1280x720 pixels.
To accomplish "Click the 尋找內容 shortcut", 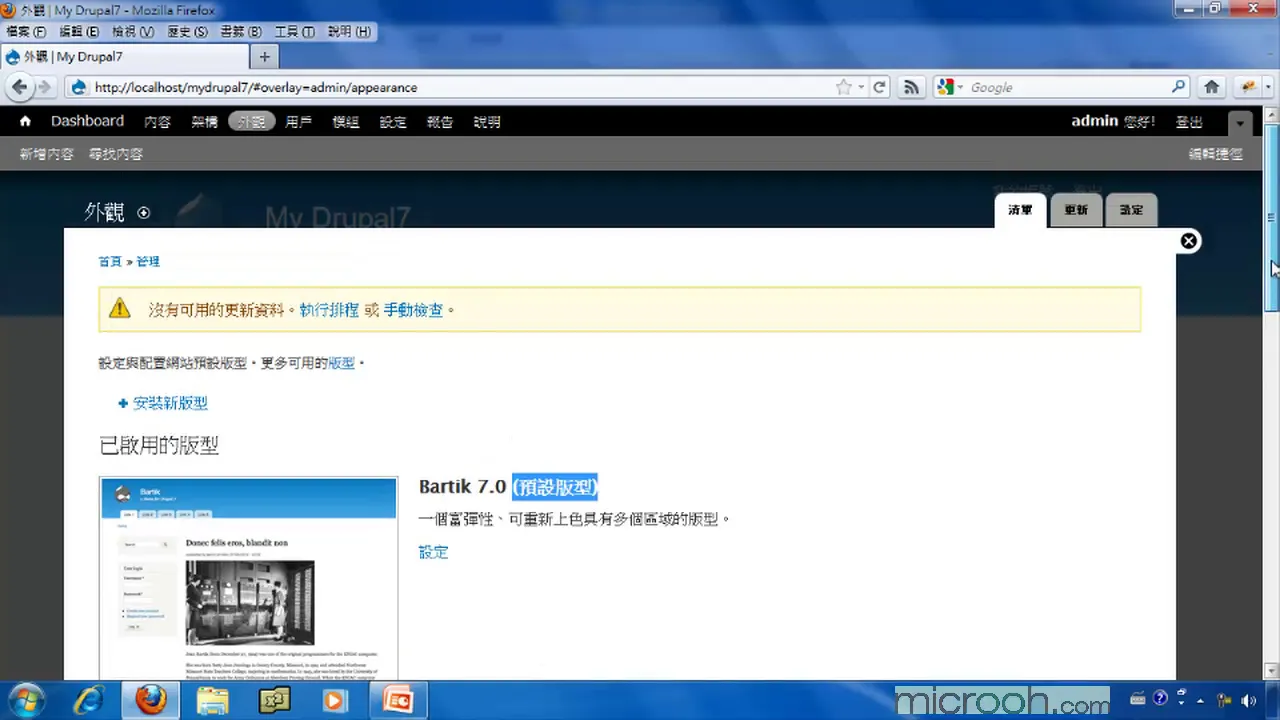I will [x=115, y=154].
